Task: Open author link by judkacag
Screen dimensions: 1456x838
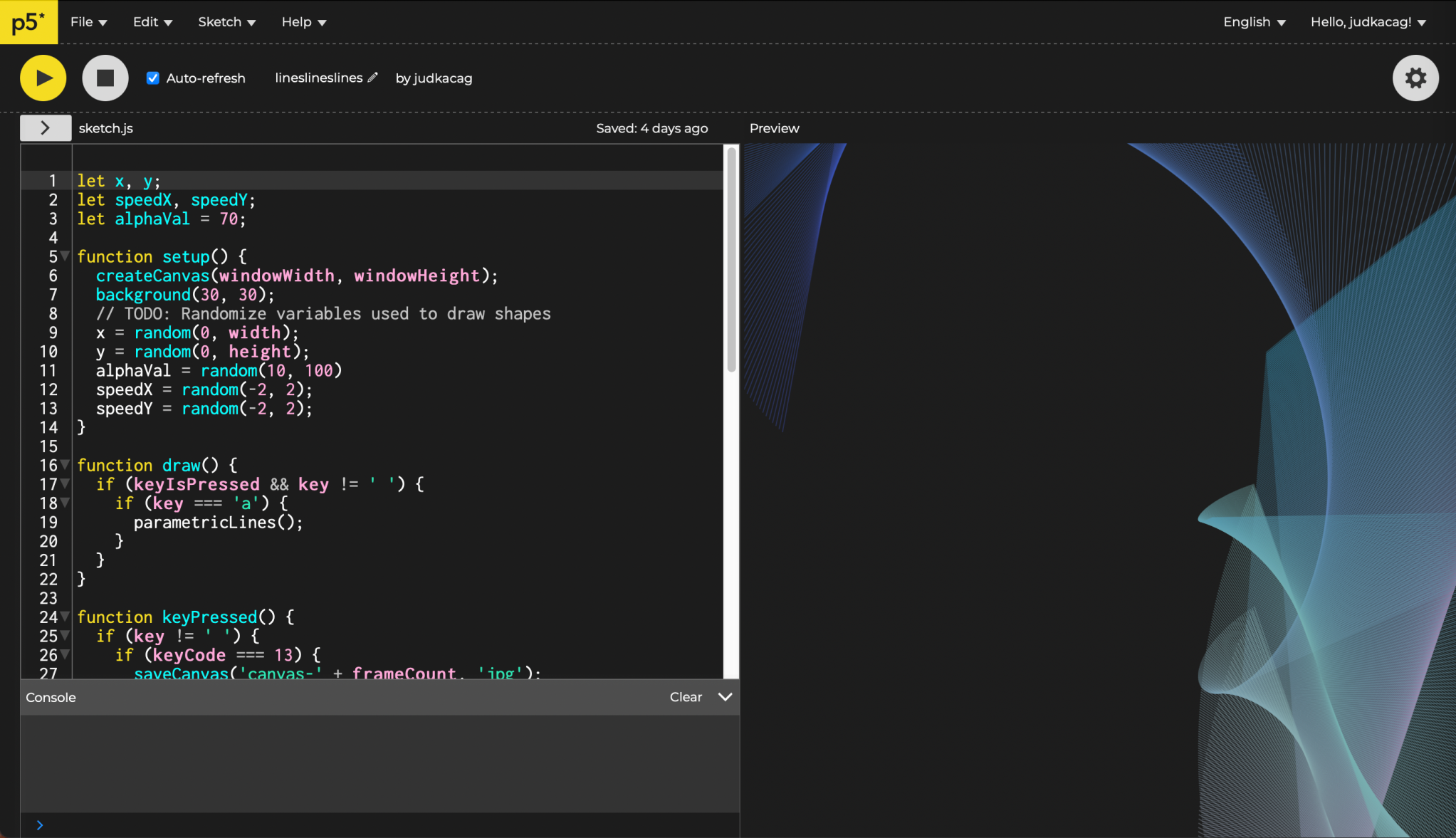Action: click(x=434, y=78)
